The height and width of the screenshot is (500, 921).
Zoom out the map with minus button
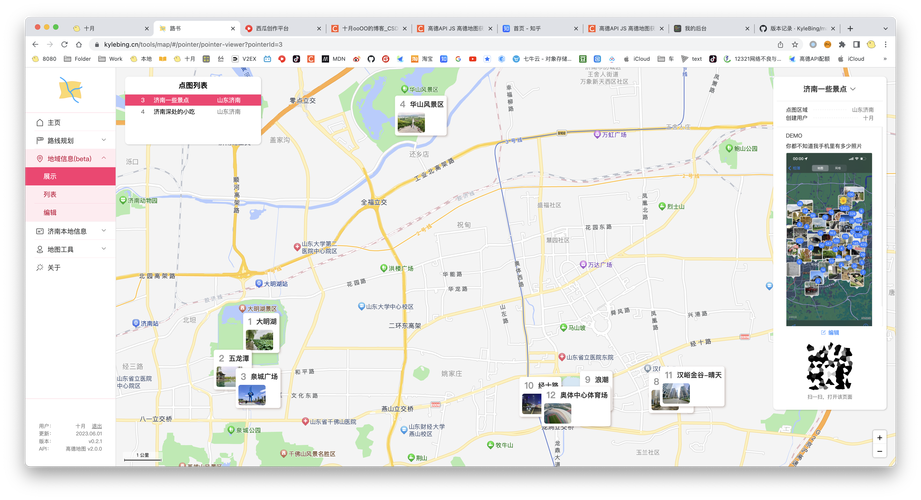click(x=879, y=451)
